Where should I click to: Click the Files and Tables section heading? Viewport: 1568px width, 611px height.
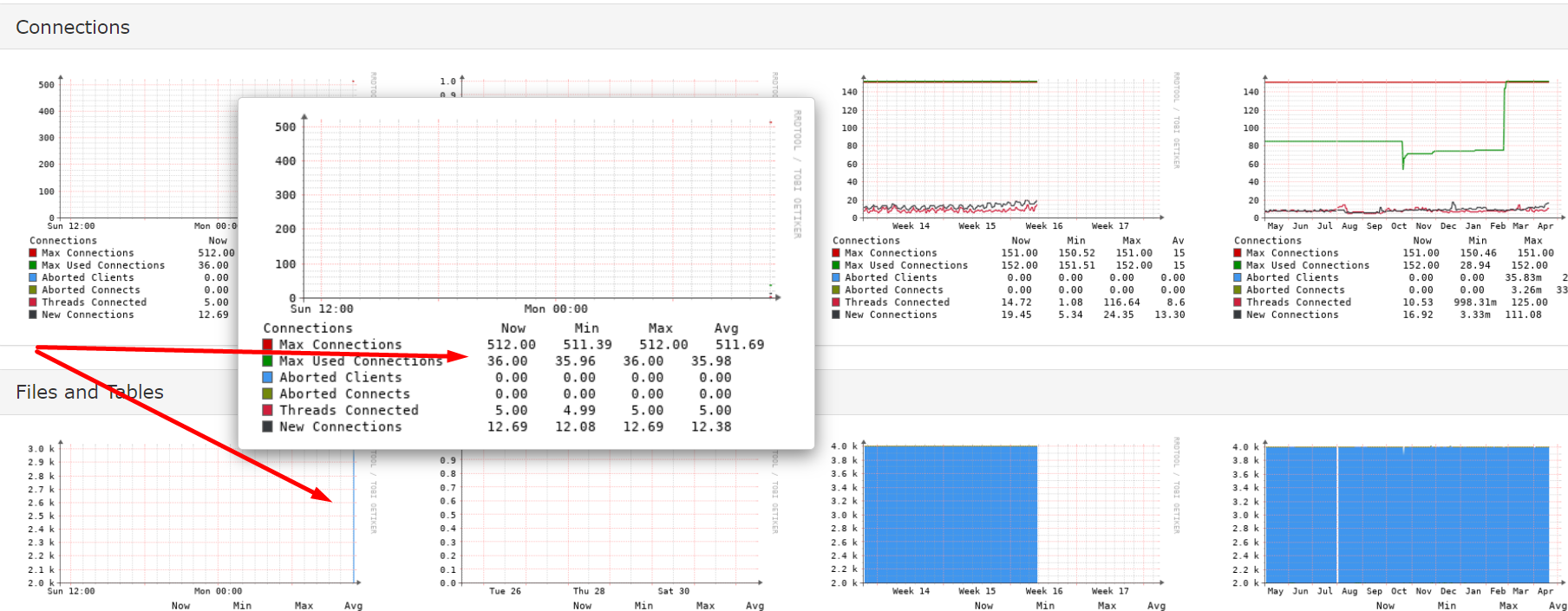89,393
